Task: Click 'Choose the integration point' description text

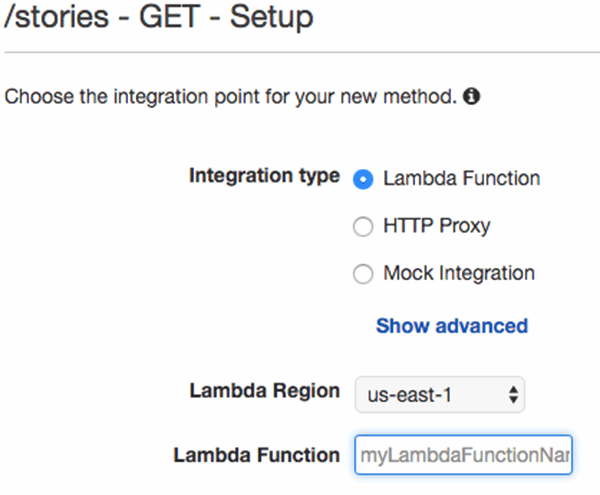Action: (x=230, y=98)
